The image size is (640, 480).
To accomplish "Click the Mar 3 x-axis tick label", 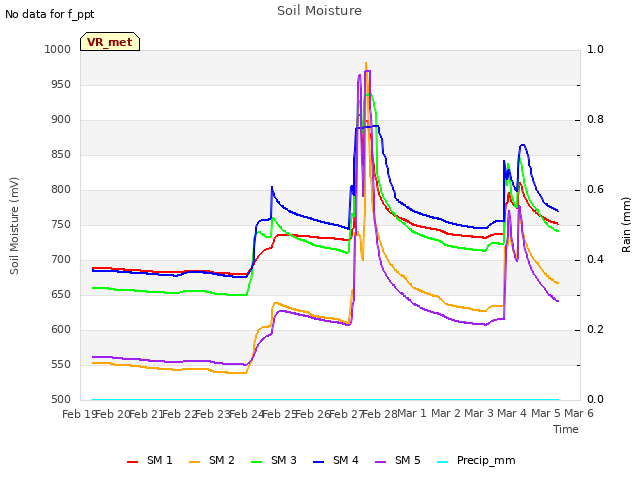I will pyautogui.click(x=479, y=413).
